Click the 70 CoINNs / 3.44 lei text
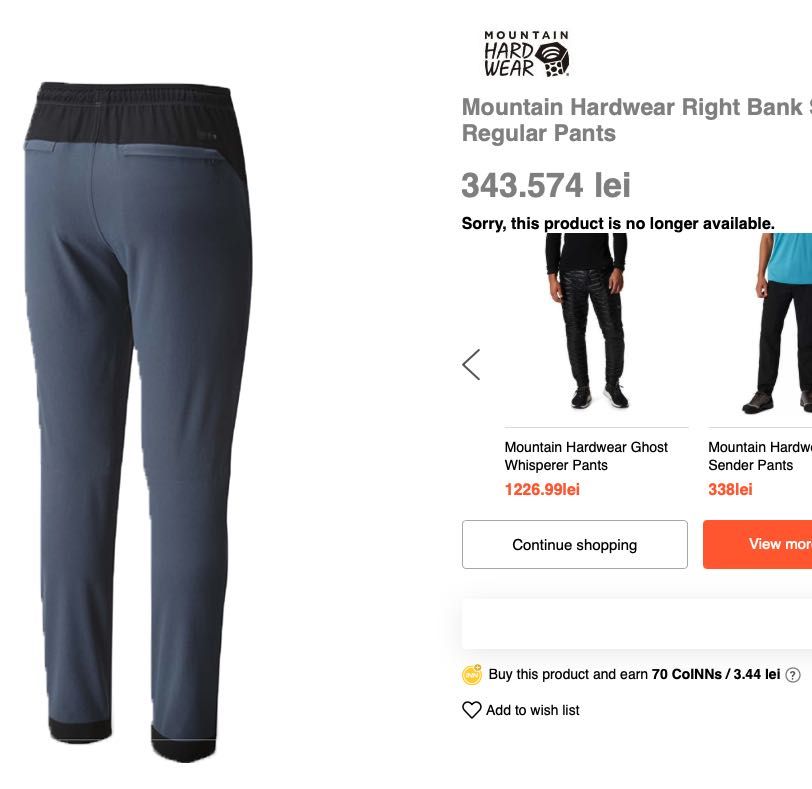Screen dimensions: 812x789 coord(716,674)
